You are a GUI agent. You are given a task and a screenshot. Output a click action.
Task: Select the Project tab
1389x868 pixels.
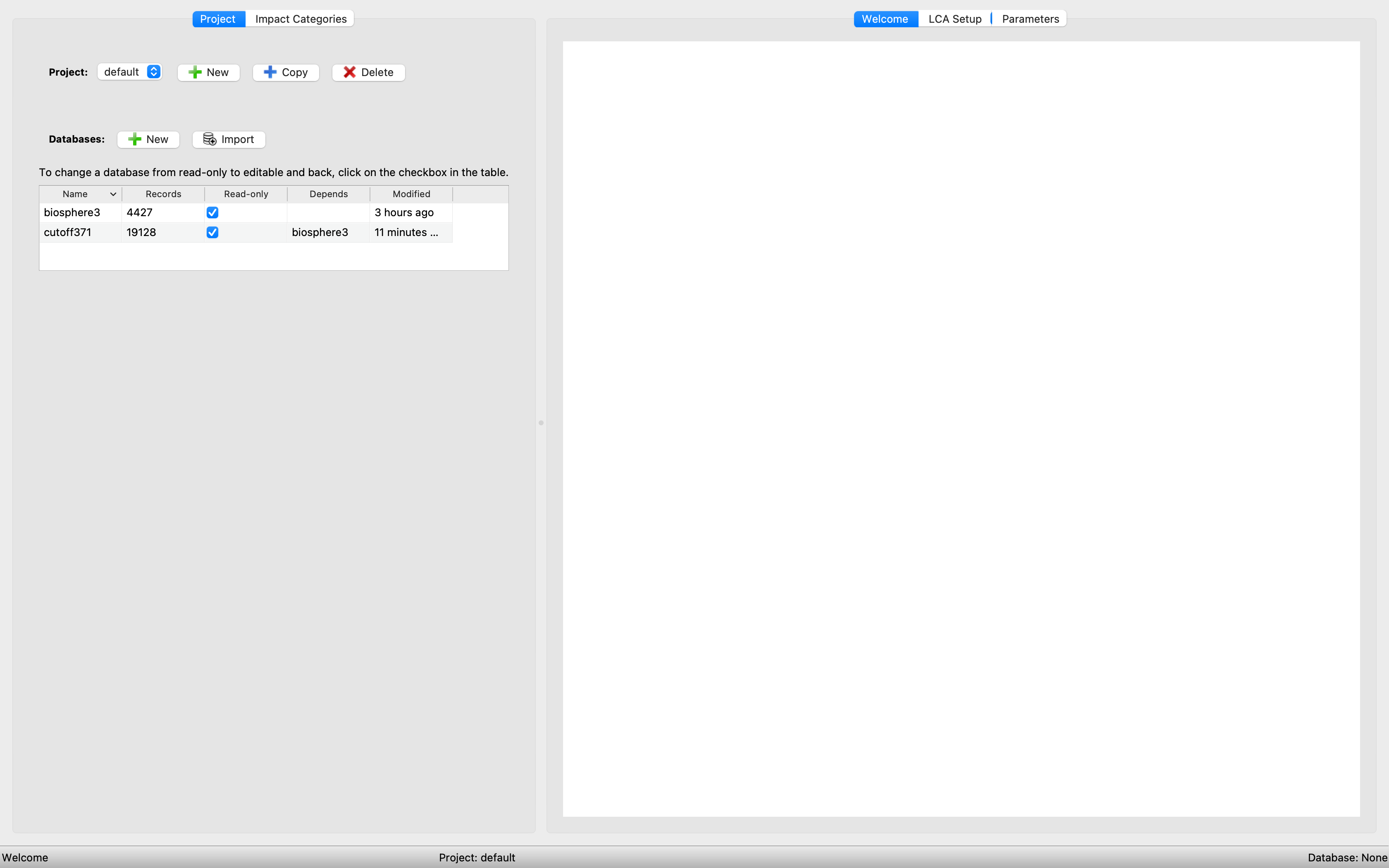[217, 19]
